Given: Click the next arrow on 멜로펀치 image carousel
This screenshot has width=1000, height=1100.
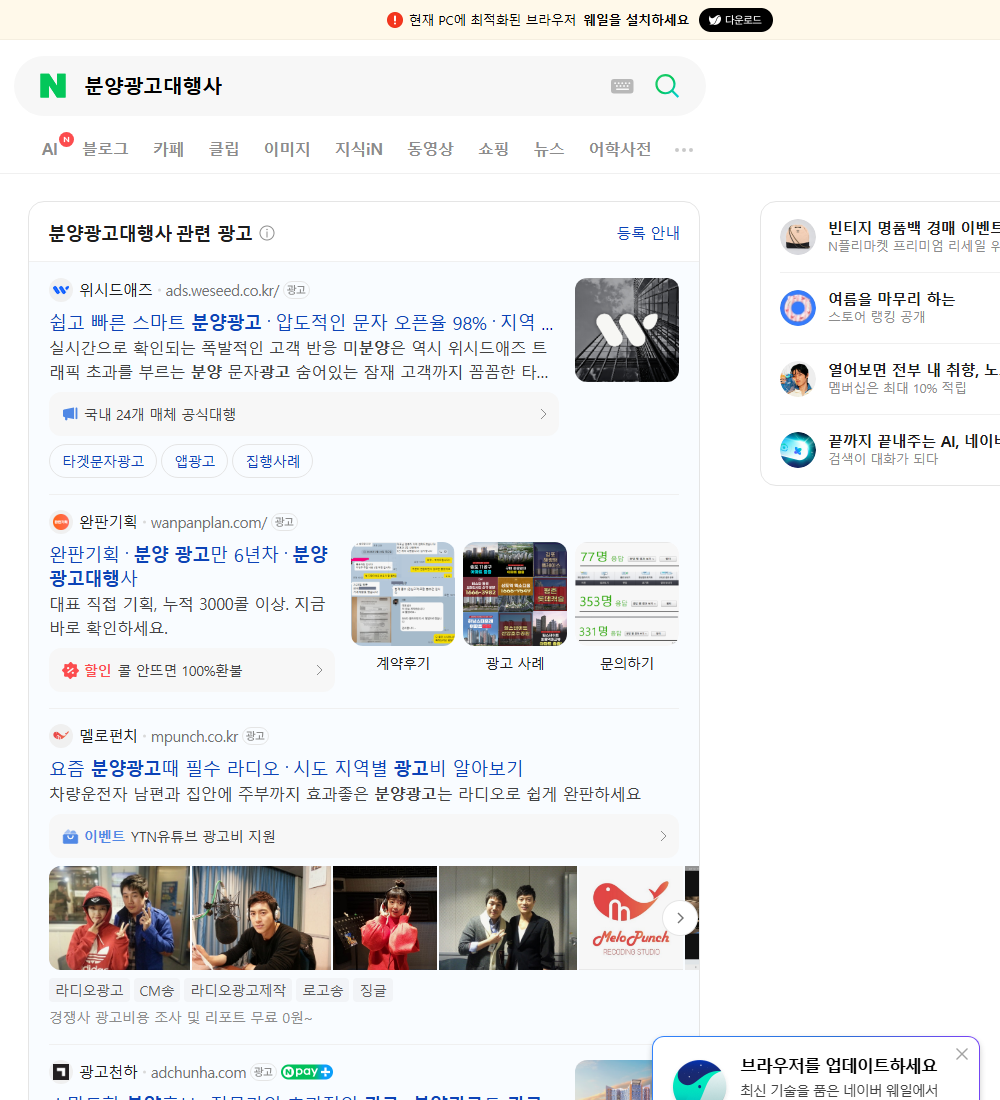Looking at the screenshot, I should 680,918.
